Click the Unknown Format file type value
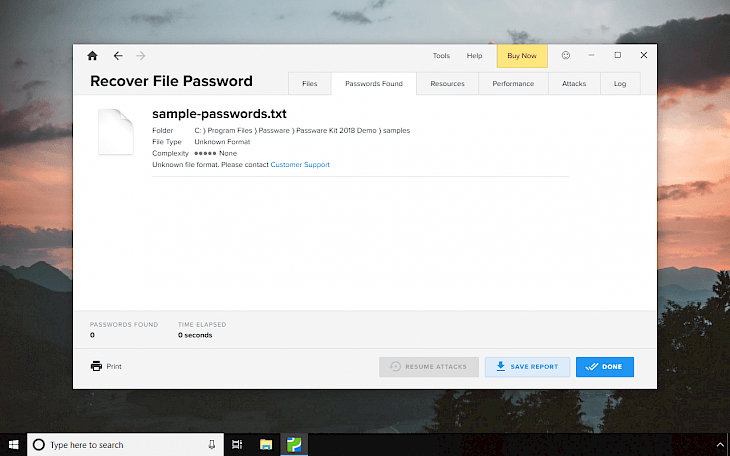The image size is (730, 456). point(222,142)
